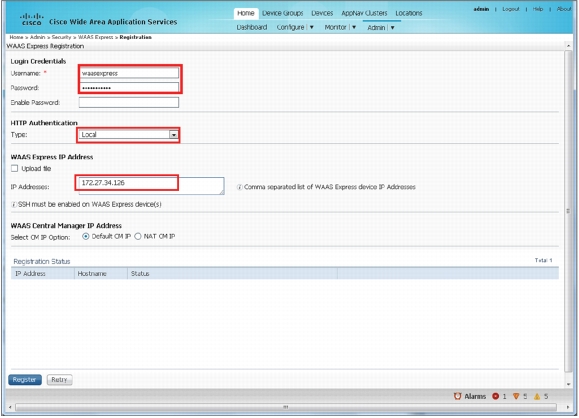
Task: Expand the Admin menu arrow
Action: (x=393, y=28)
